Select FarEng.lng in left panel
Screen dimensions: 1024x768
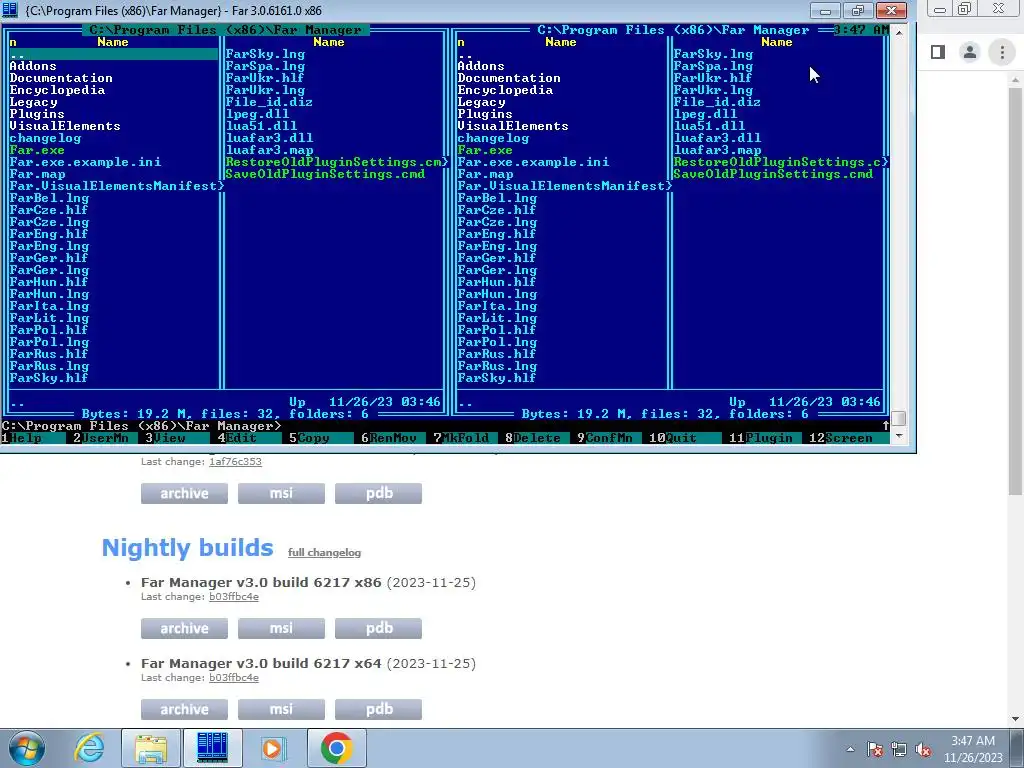point(50,246)
